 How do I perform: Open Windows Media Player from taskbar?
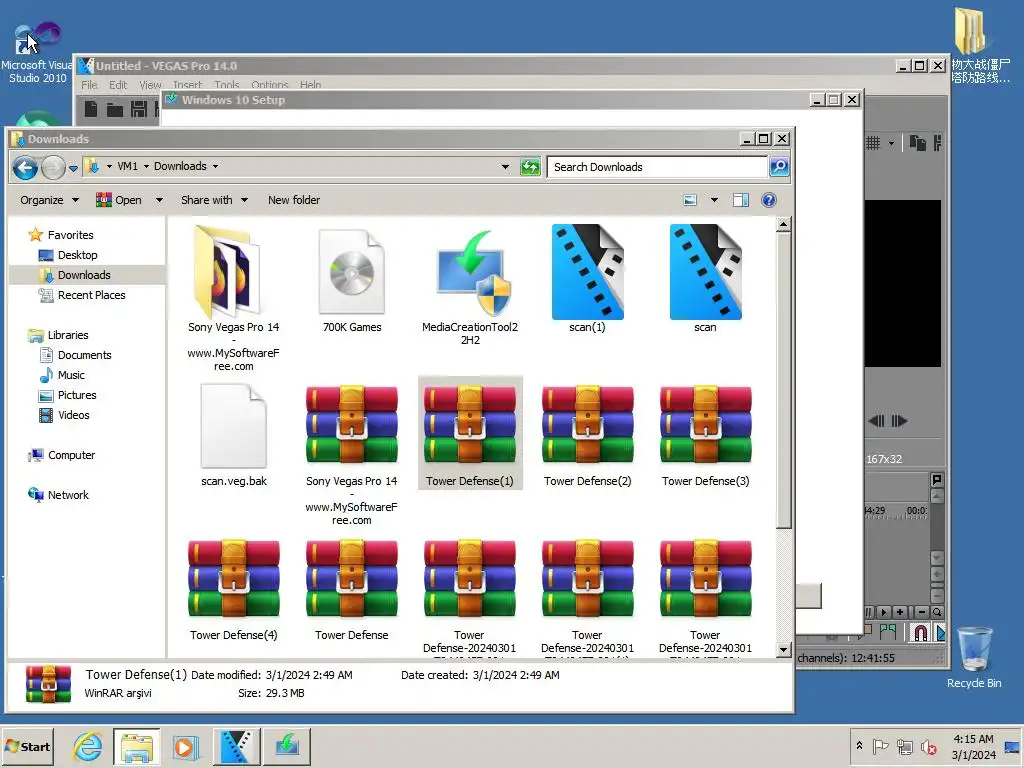[x=185, y=746]
